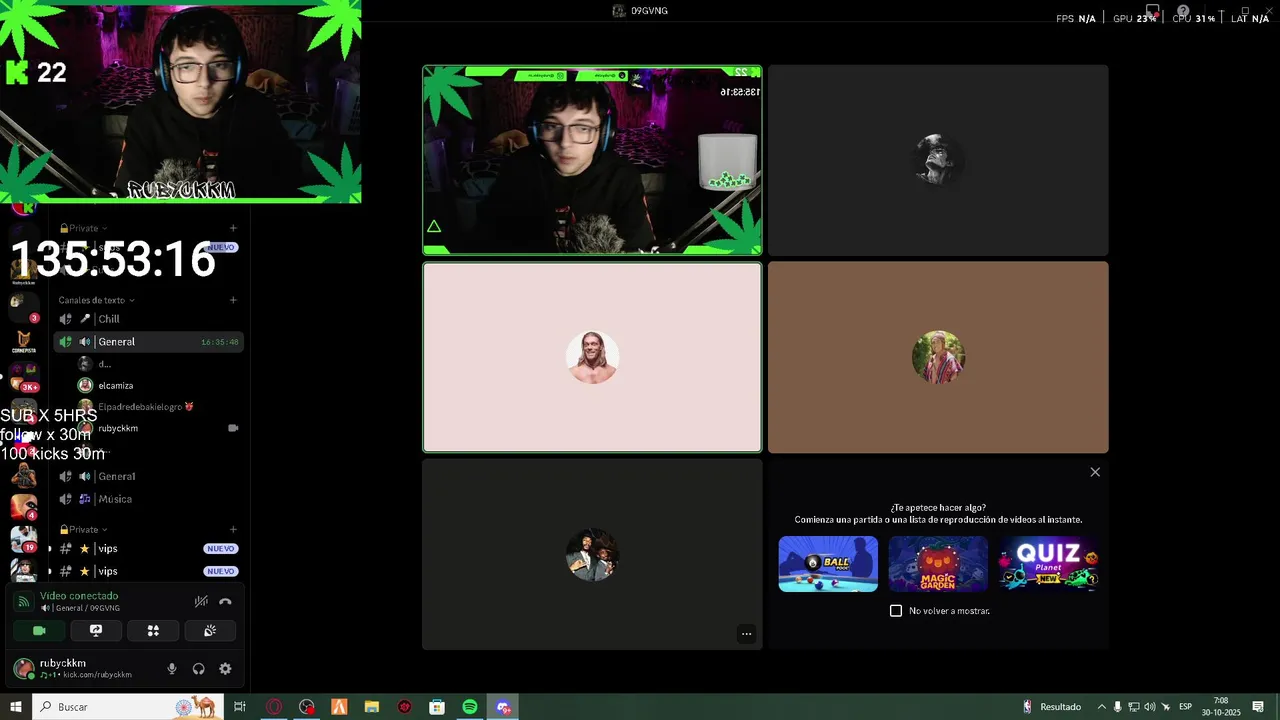Open Opera browser from taskbar
The image size is (1280, 720).
(x=274, y=707)
